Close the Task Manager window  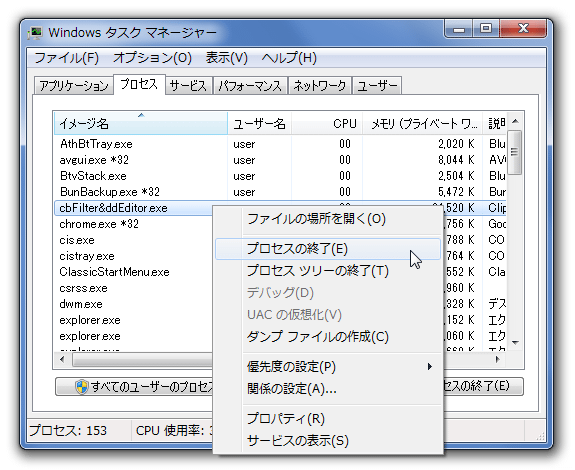523,29
